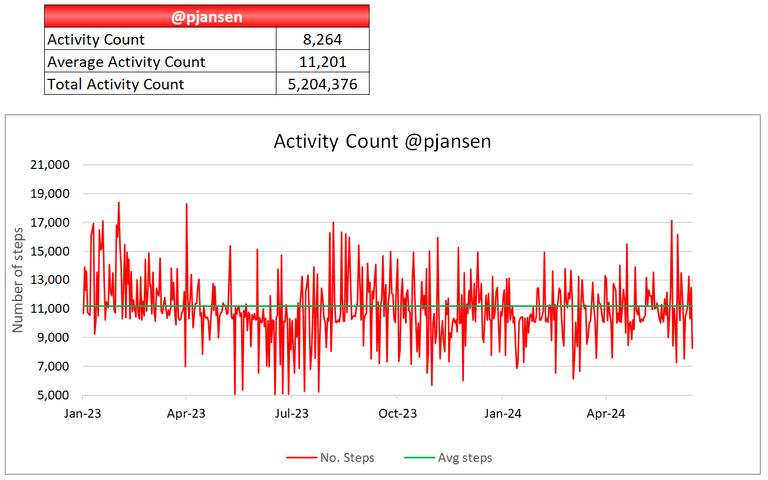Click the chart title Activity Count @pjansen
This screenshot has width=768, height=480.
(x=382, y=142)
